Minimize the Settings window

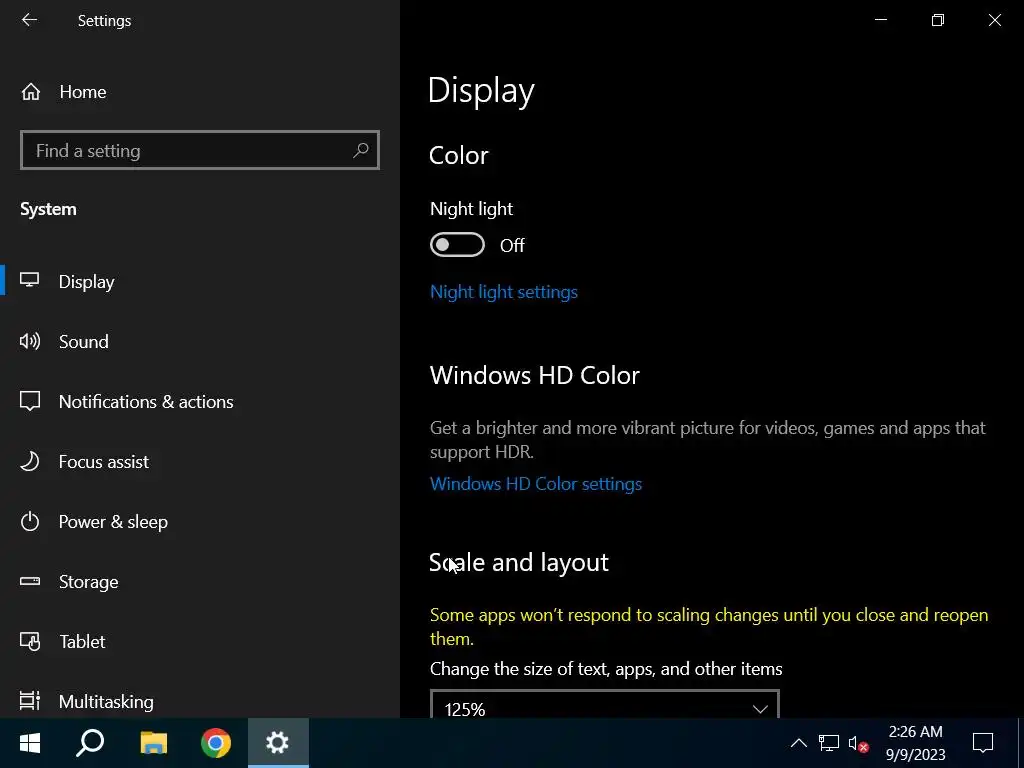coord(881,20)
